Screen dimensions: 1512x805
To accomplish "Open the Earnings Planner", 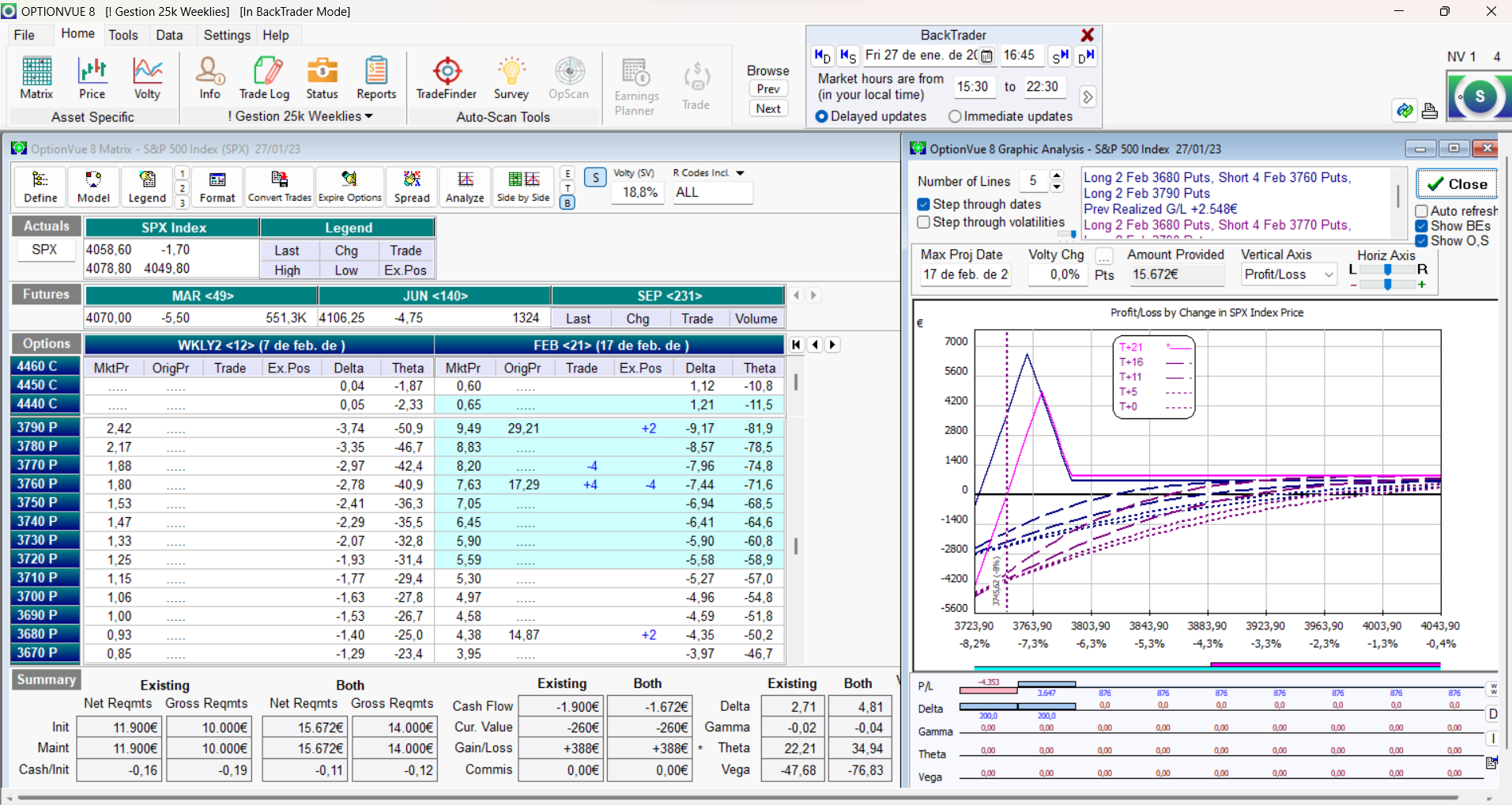I will click(636, 87).
